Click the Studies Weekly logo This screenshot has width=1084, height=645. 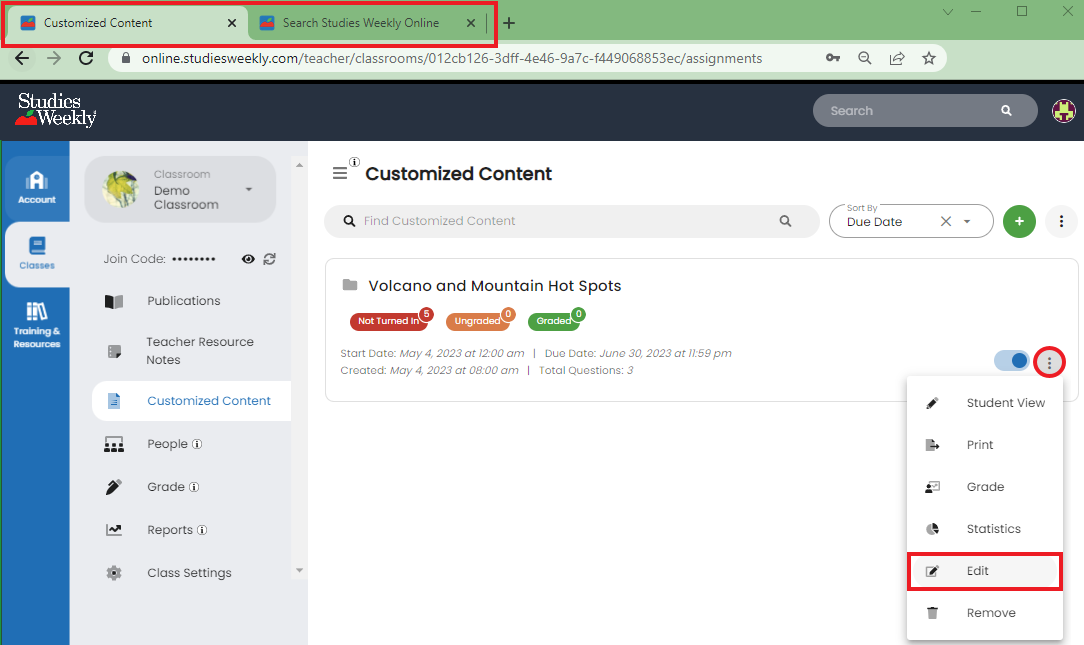[56, 110]
